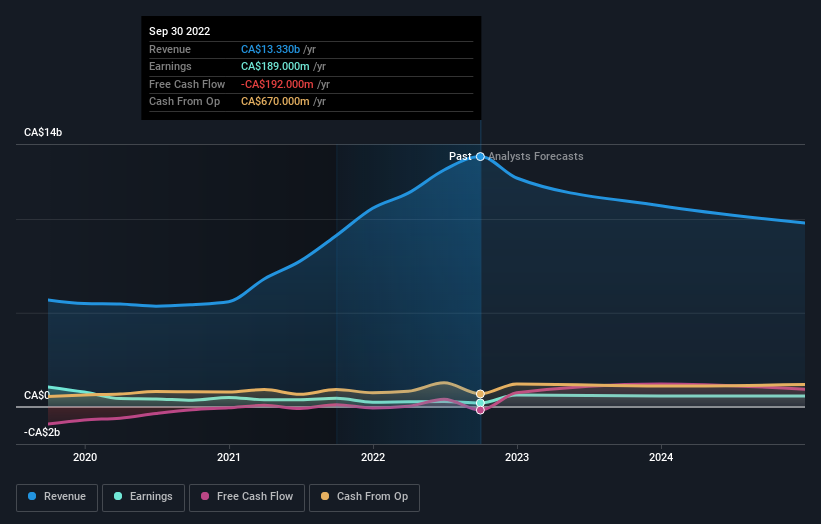Click the 'Cash From Op' row label in tooltip
The height and width of the screenshot is (524, 821).
(184, 102)
